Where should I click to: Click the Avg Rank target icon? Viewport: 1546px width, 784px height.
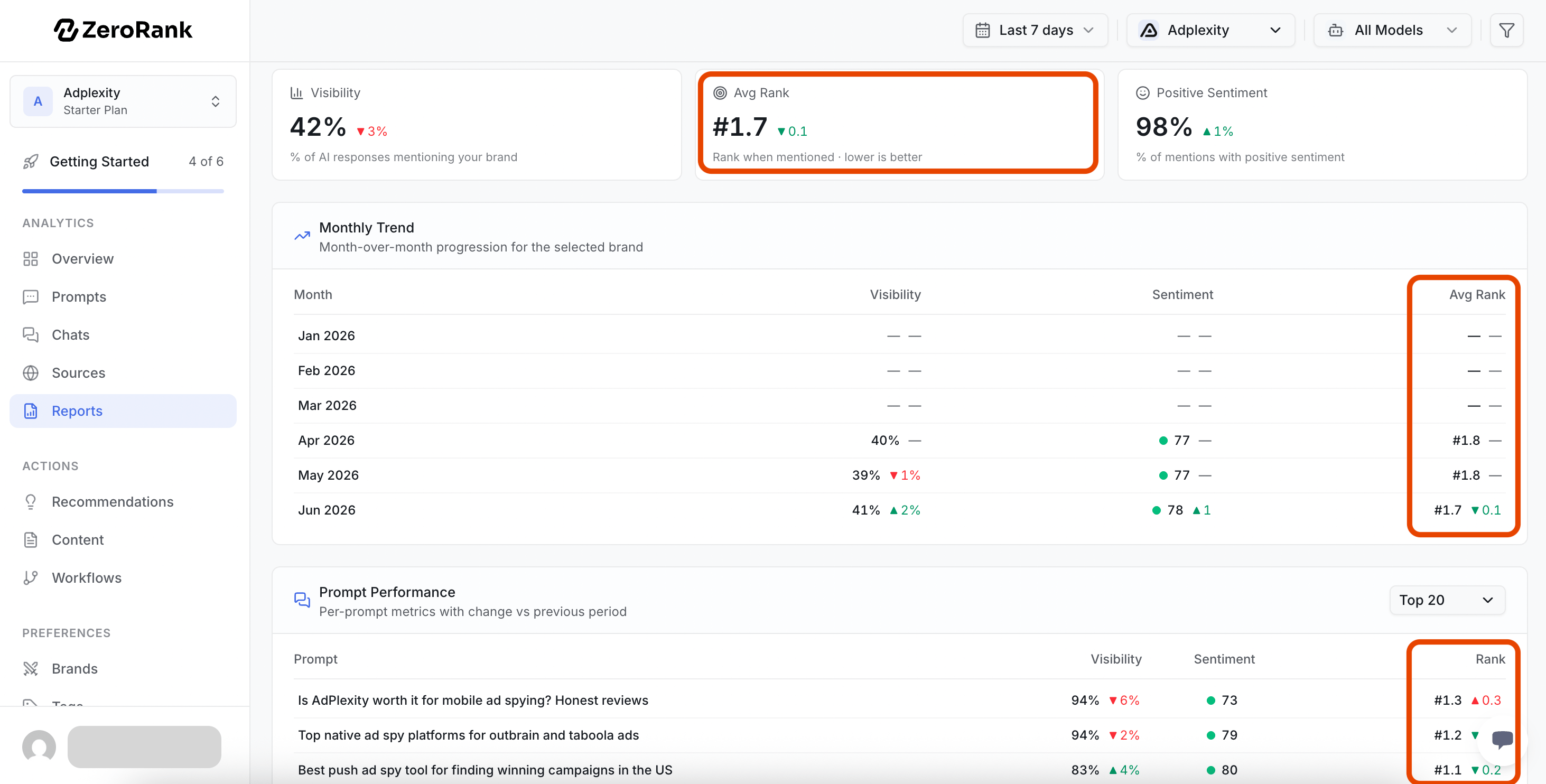tap(720, 92)
